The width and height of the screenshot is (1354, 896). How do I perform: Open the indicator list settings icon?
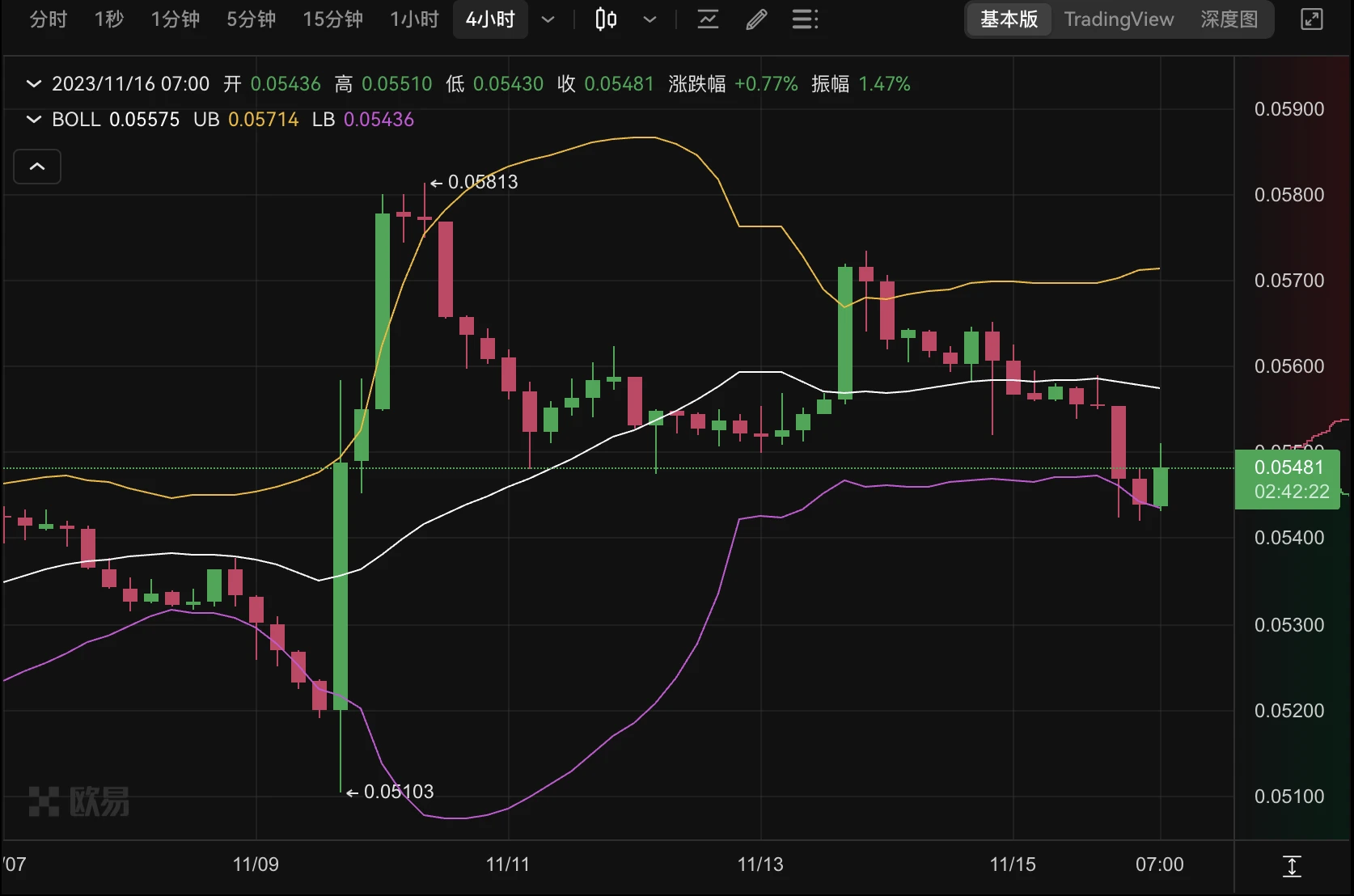[805, 19]
